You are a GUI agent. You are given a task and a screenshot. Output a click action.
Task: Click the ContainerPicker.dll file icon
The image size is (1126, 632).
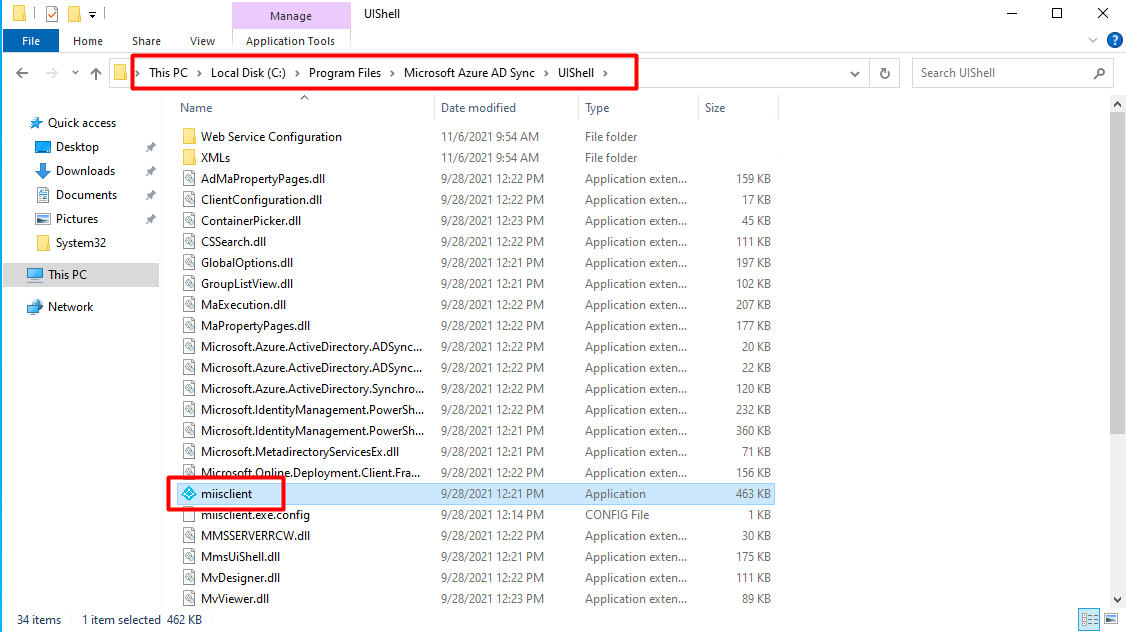point(189,220)
